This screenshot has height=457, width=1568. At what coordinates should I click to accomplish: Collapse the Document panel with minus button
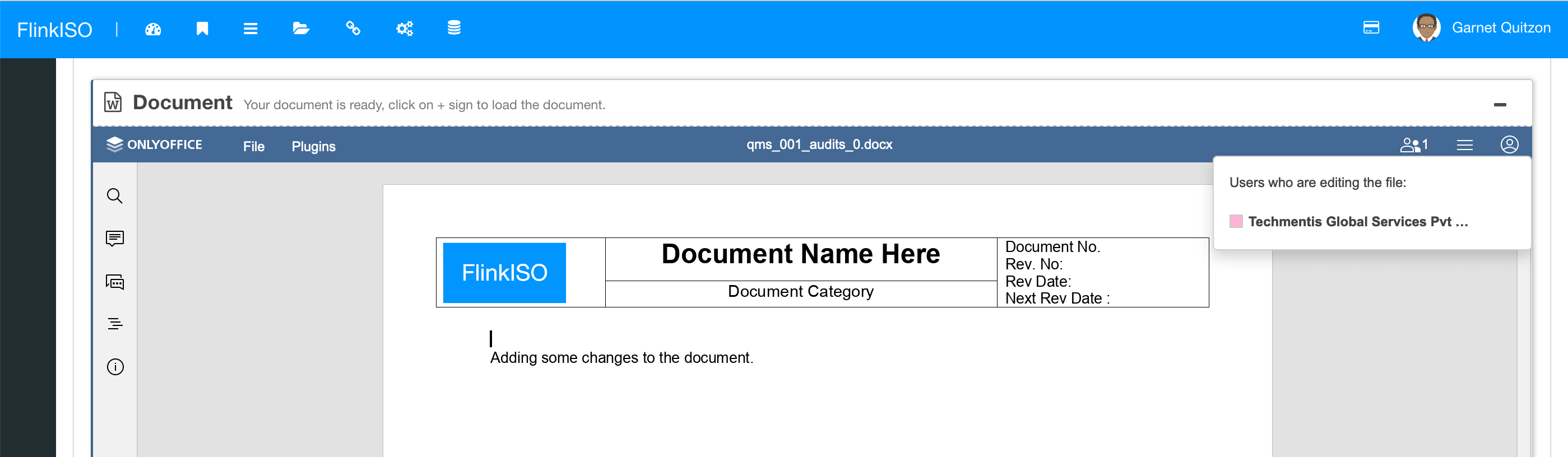[x=1500, y=105]
